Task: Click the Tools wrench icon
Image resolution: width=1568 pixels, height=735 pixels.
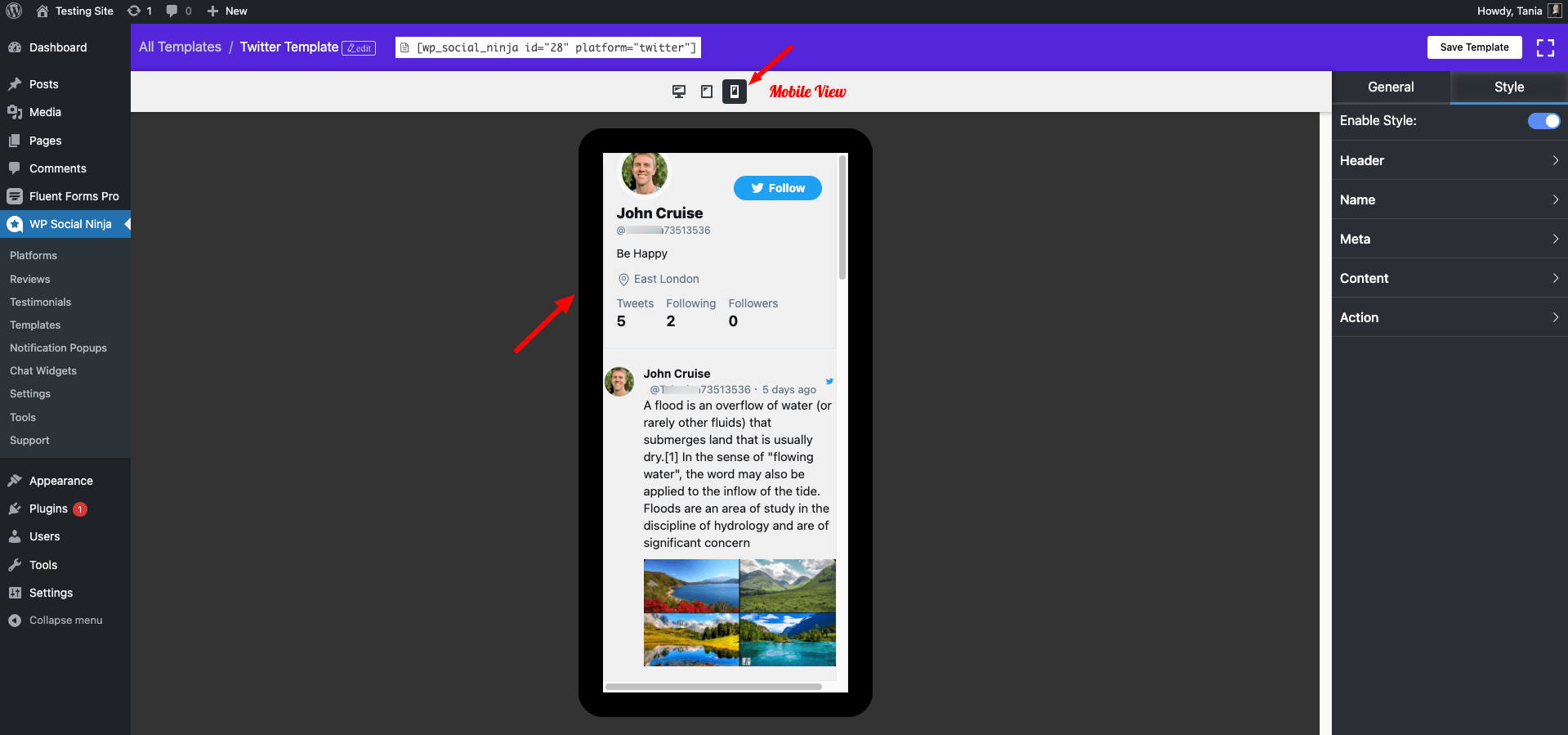Action: [15, 565]
